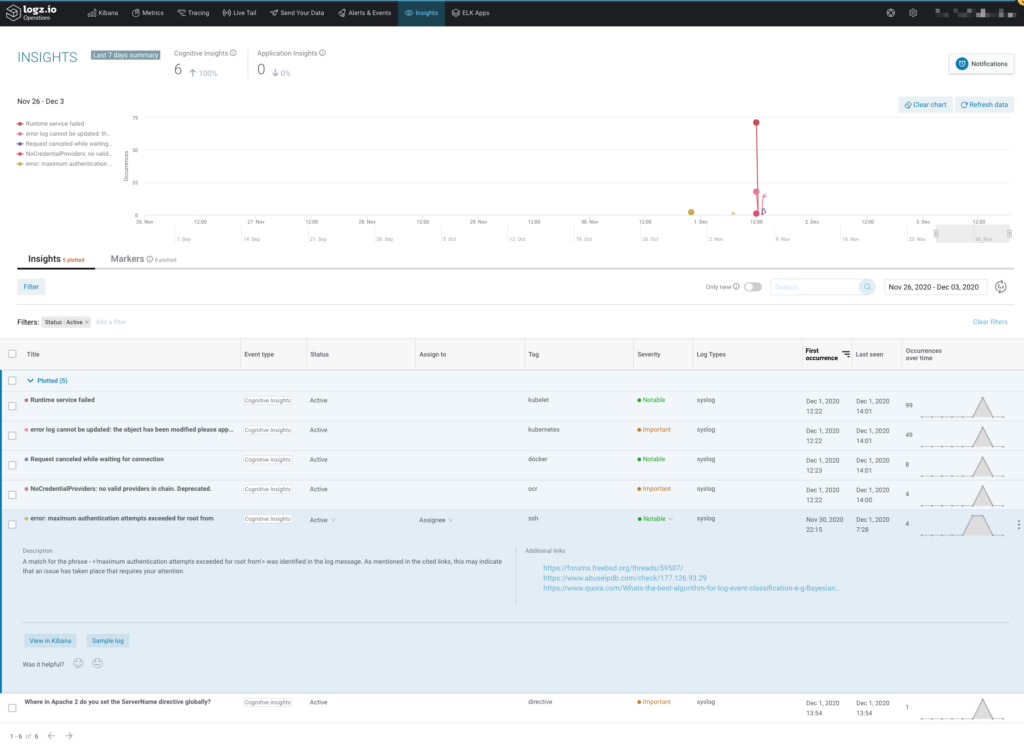Click Clear filters link
This screenshot has height=754, width=1024.
coord(989,322)
